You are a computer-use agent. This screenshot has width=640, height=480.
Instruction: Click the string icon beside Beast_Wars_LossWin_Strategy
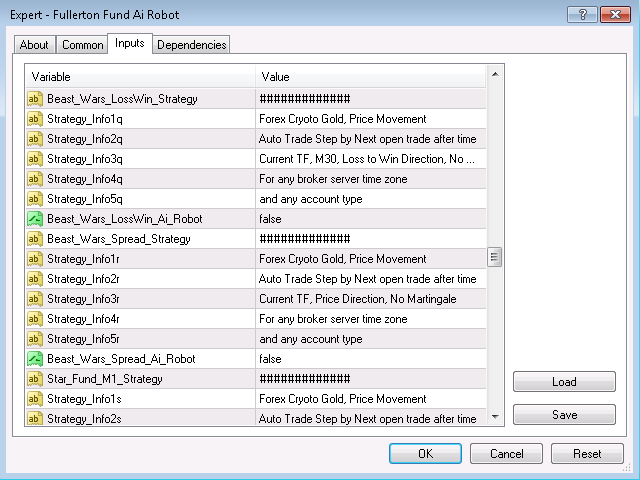pos(35,99)
